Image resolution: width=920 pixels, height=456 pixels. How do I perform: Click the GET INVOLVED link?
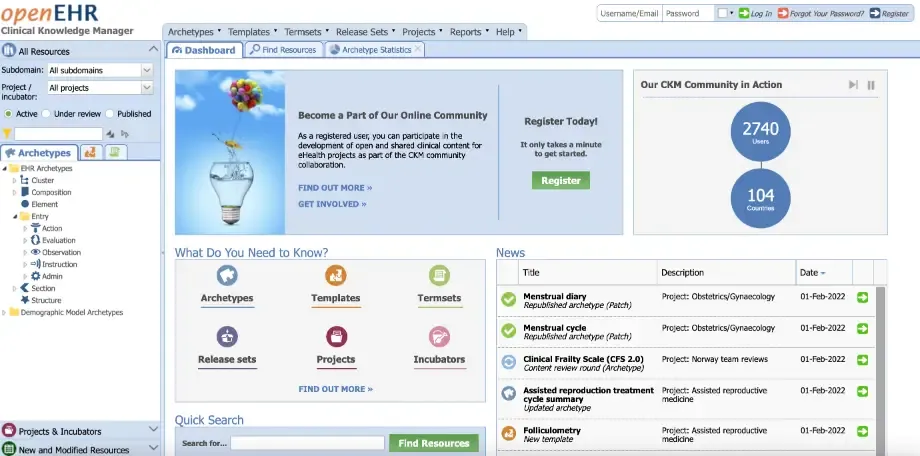pyautogui.click(x=332, y=204)
